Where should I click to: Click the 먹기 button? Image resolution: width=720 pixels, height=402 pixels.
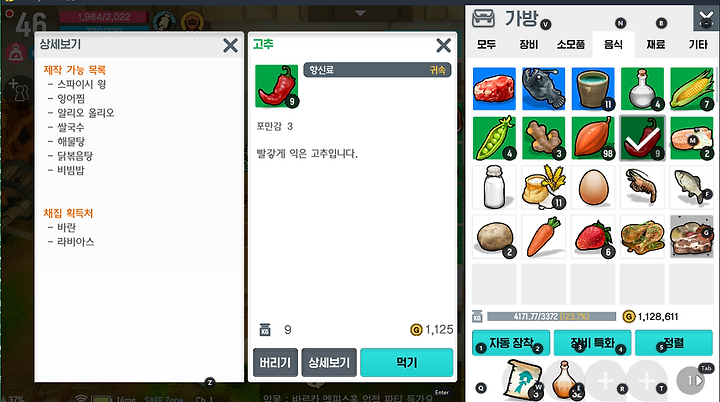click(x=406, y=362)
